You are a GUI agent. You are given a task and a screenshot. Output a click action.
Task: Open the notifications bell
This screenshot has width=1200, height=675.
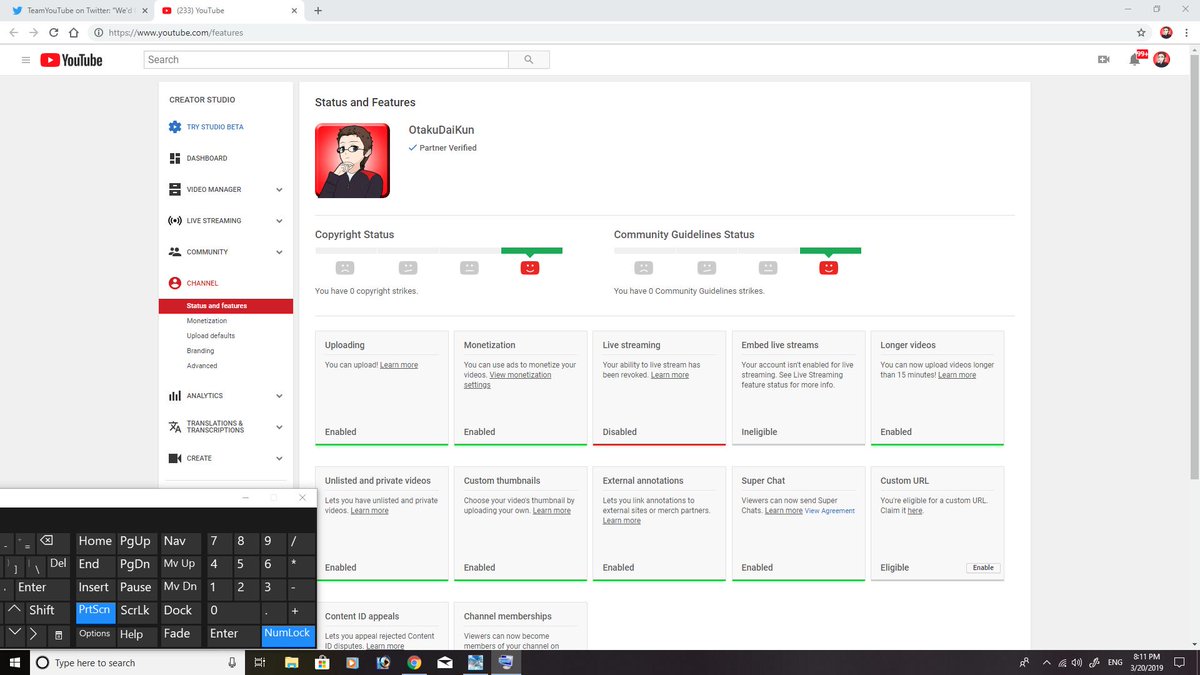coord(1135,60)
